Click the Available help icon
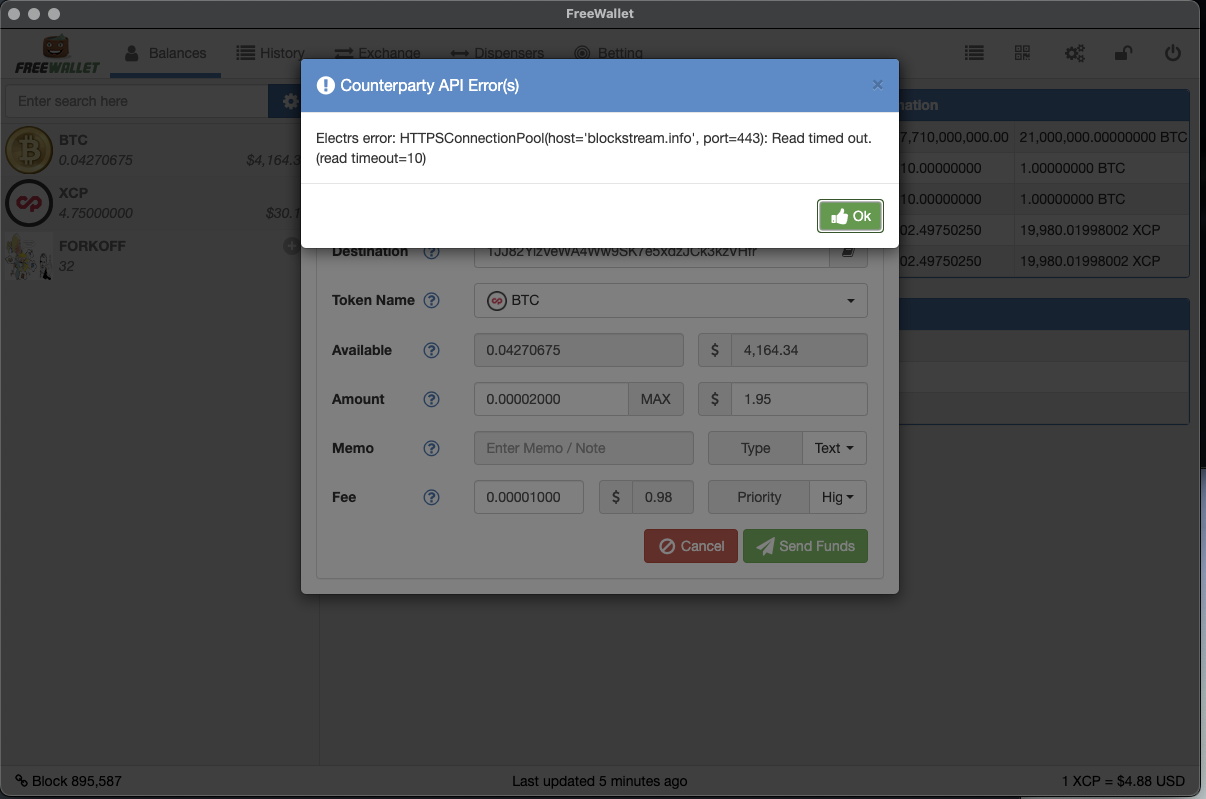1206x799 pixels. tap(431, 350)
